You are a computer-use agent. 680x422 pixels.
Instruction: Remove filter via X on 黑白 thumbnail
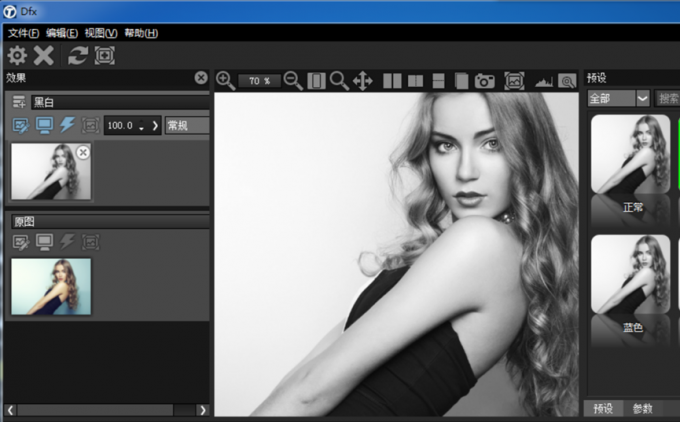[83, 152]
